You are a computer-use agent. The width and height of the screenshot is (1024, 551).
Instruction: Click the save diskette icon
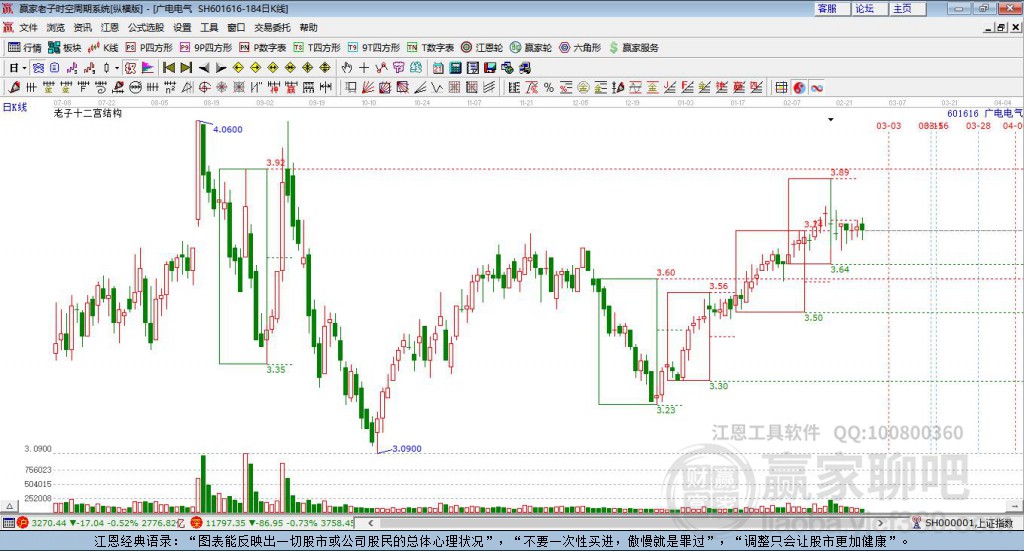[x=490, y=68]
